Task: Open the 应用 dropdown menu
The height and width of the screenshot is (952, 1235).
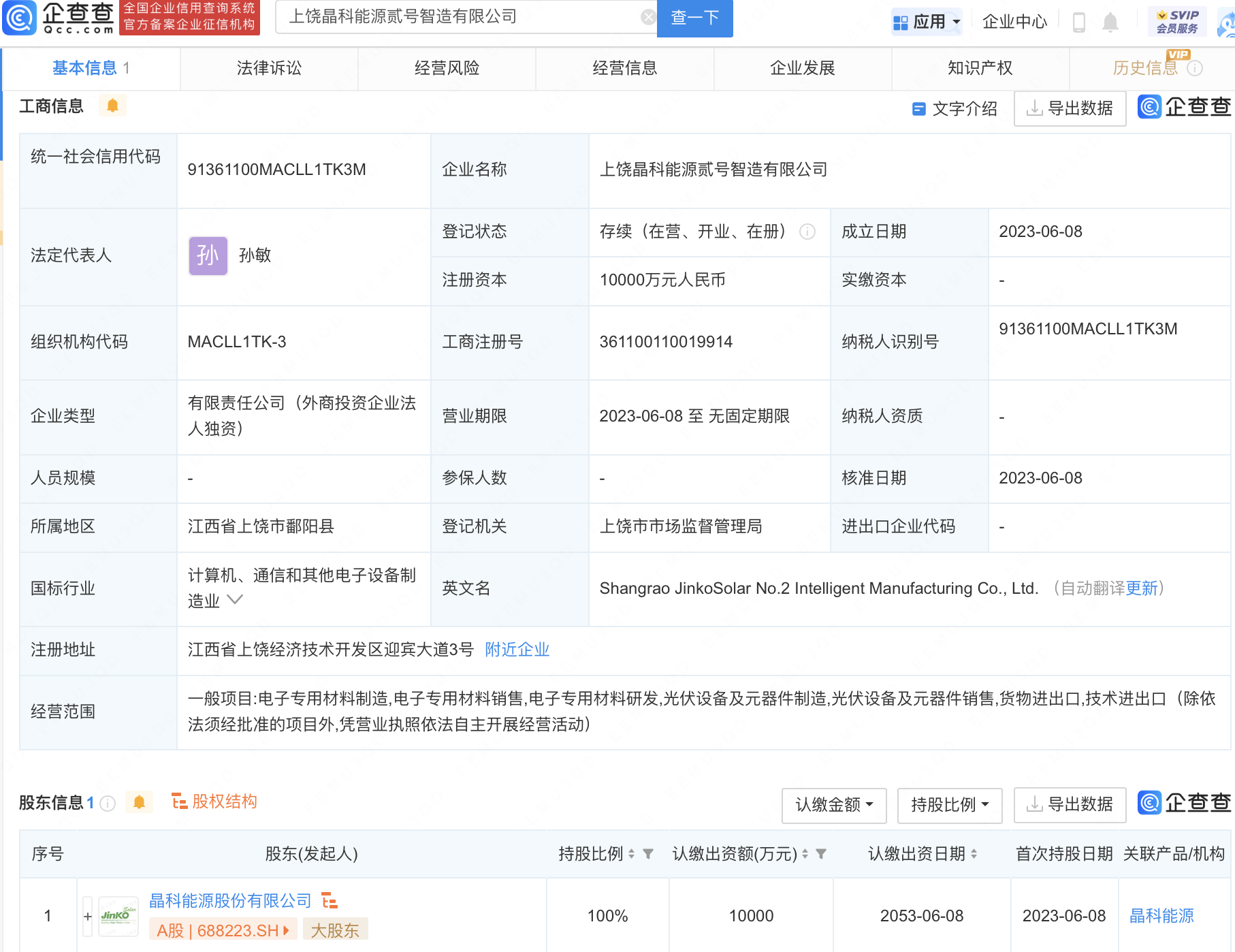Action: [927, 22]
